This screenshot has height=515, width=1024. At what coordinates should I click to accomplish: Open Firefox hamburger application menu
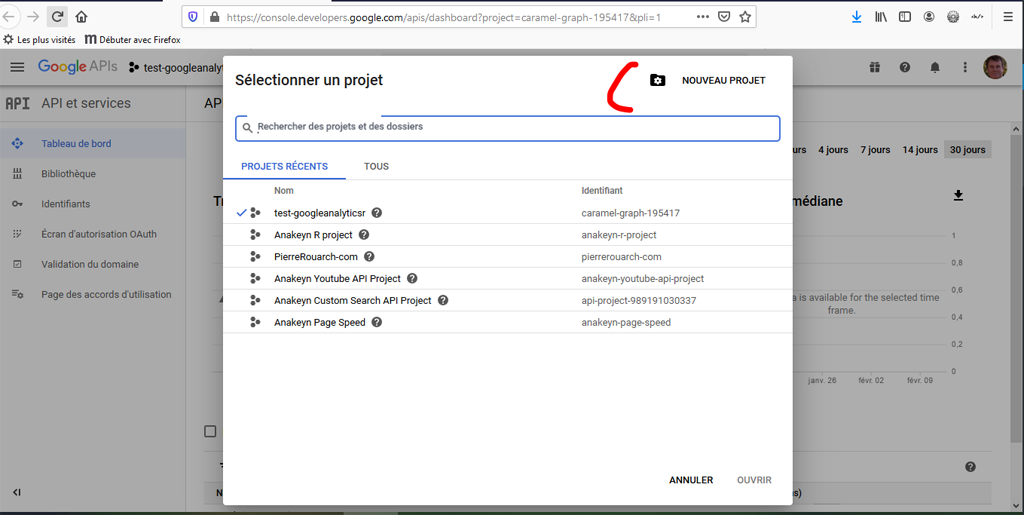click(x=1008, y=17)
